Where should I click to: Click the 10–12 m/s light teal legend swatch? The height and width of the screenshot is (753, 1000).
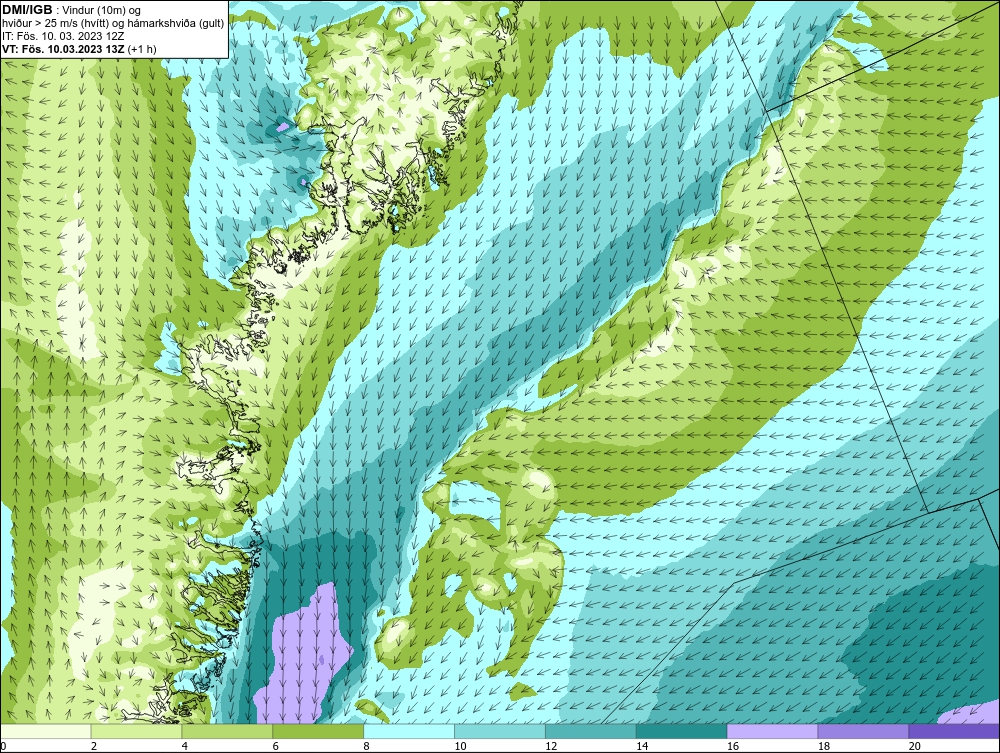coord(500,731)
